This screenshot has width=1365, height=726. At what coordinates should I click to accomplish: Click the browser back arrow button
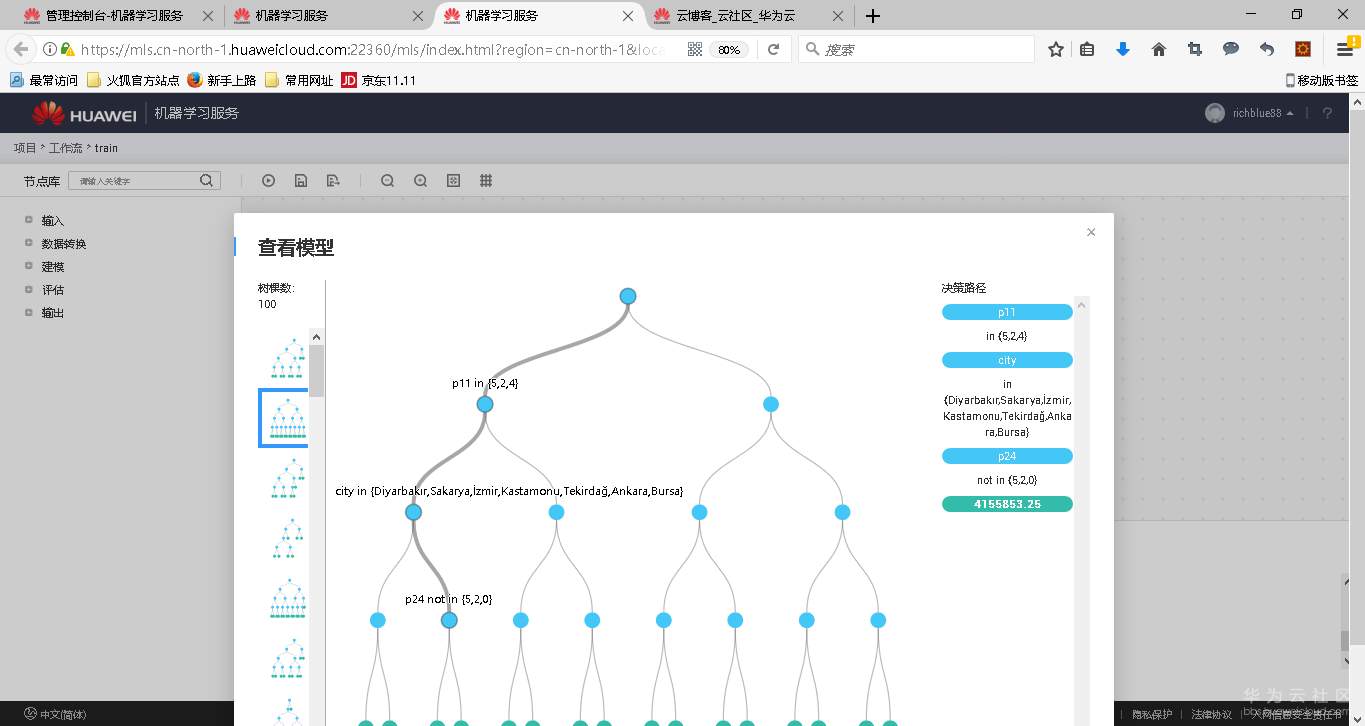21,49
